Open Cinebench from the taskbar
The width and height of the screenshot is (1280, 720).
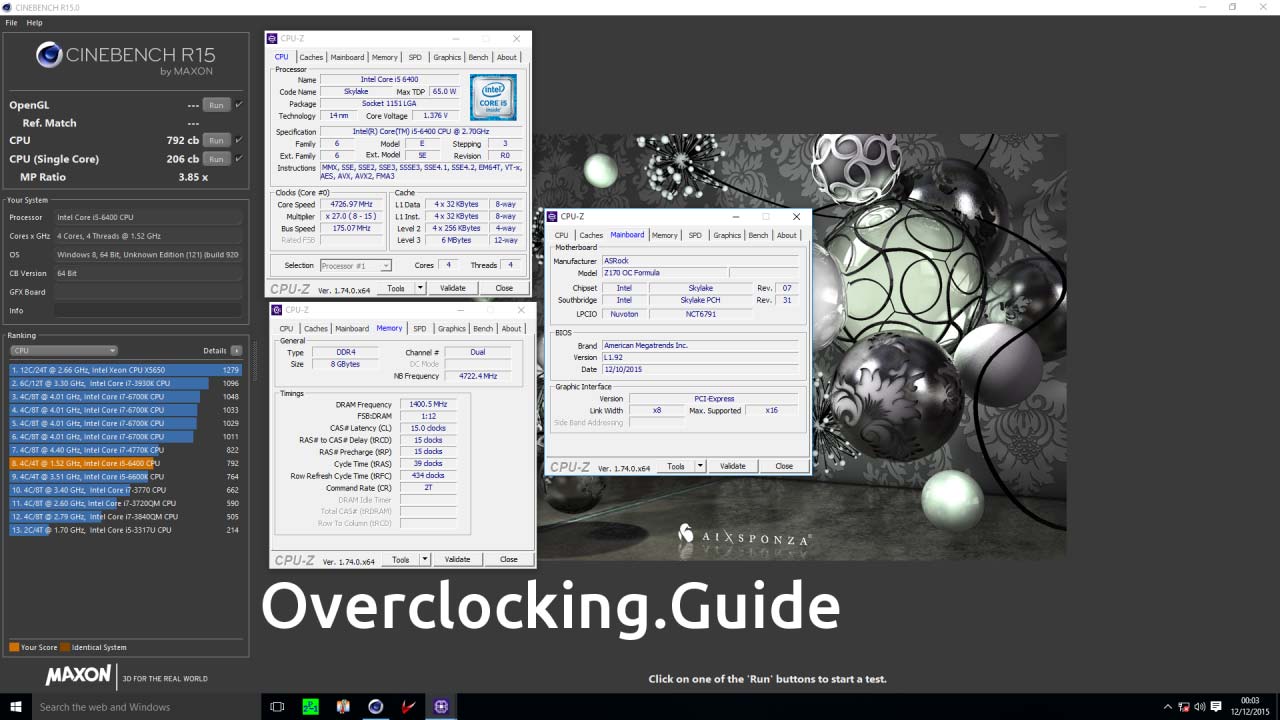pyautogui.click(x=375, y=706)
